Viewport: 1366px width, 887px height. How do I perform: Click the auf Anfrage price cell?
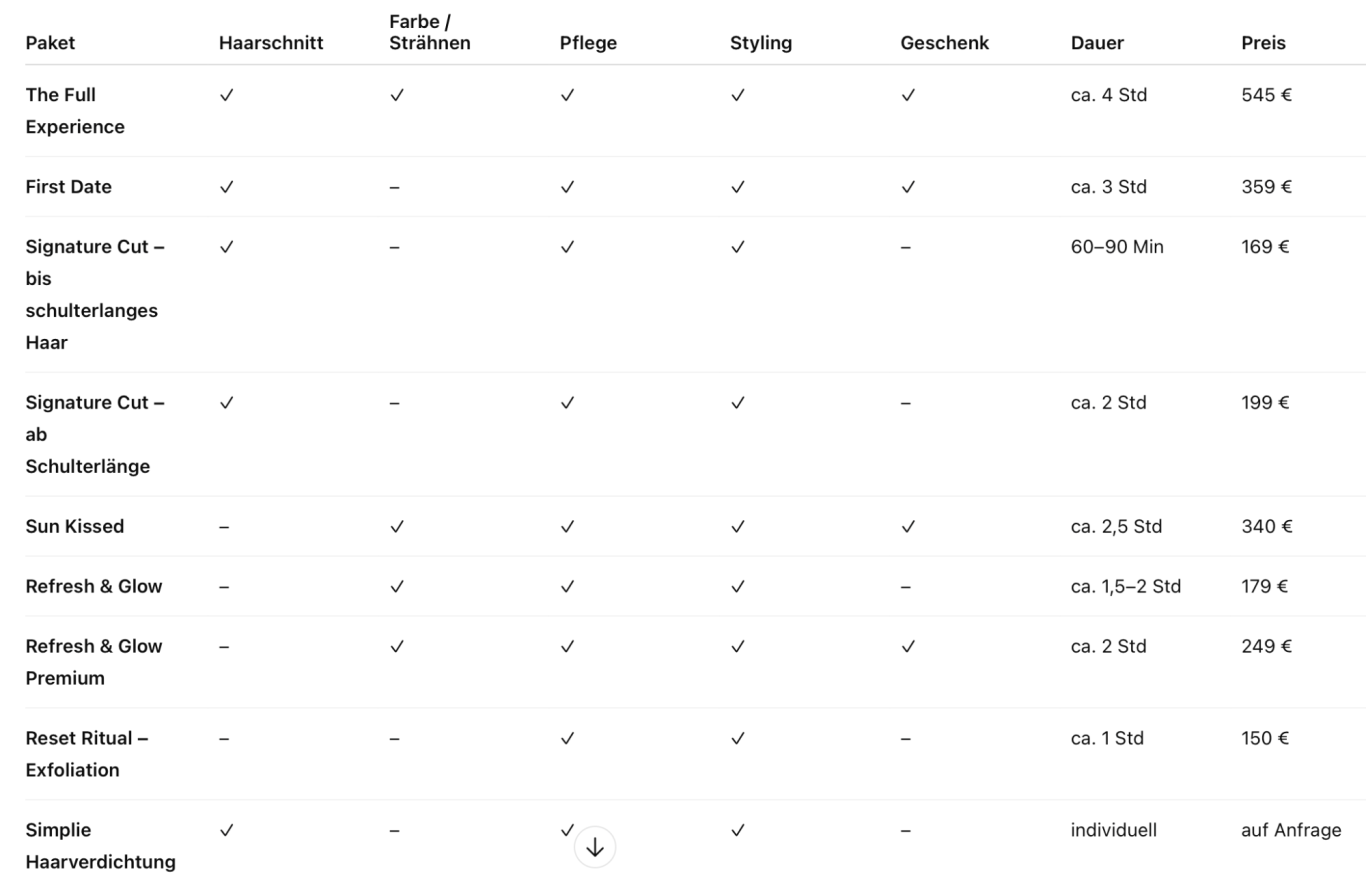pos(1291,830)
